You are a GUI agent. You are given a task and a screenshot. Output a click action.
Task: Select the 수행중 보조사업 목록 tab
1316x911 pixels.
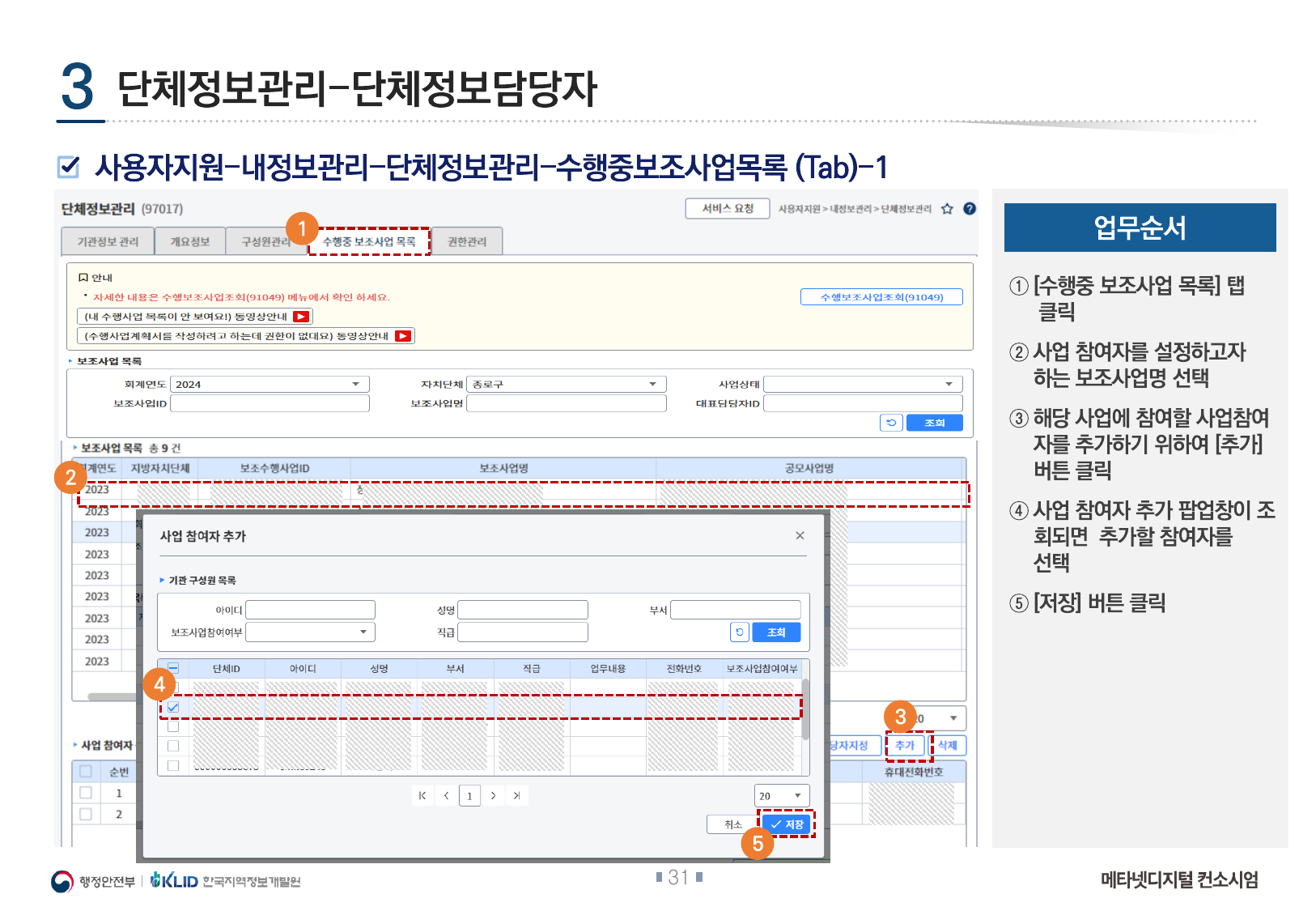(369, 242)
